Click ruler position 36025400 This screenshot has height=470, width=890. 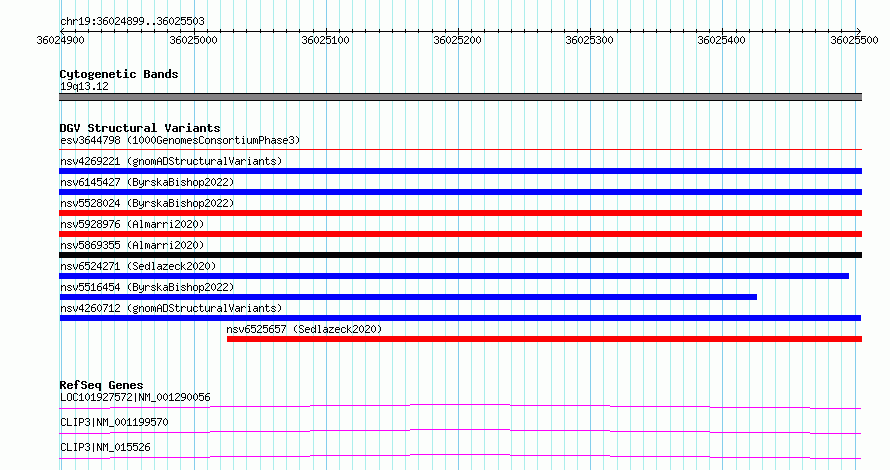click(721, 40)
